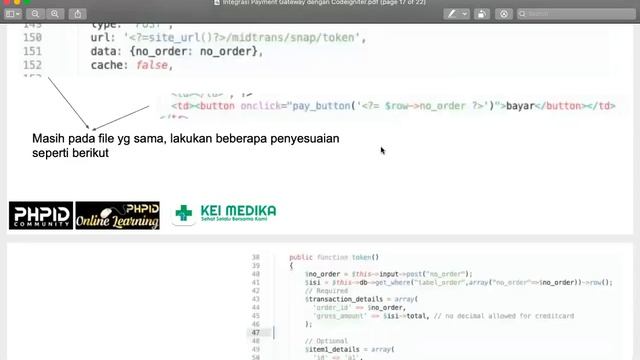Click the PHPID Community logo

coord(41,215)
